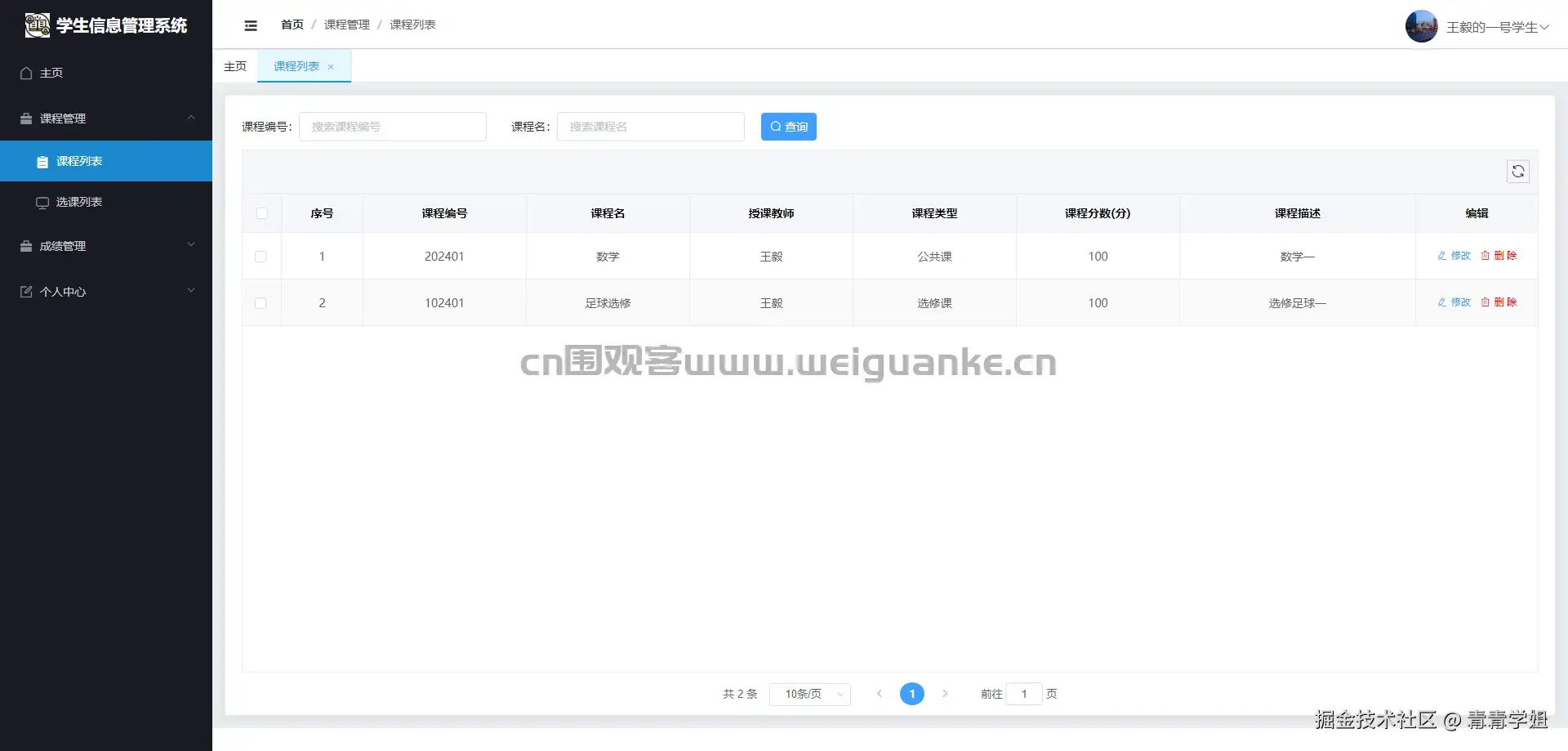Screen dimensions: 1568x751
Task: Click the 共 2 条 total count text
Action: pos(740,694)
